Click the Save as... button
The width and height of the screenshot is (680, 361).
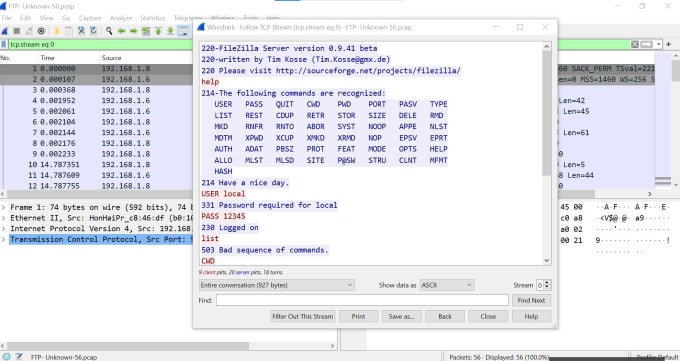tap(401, 316)
